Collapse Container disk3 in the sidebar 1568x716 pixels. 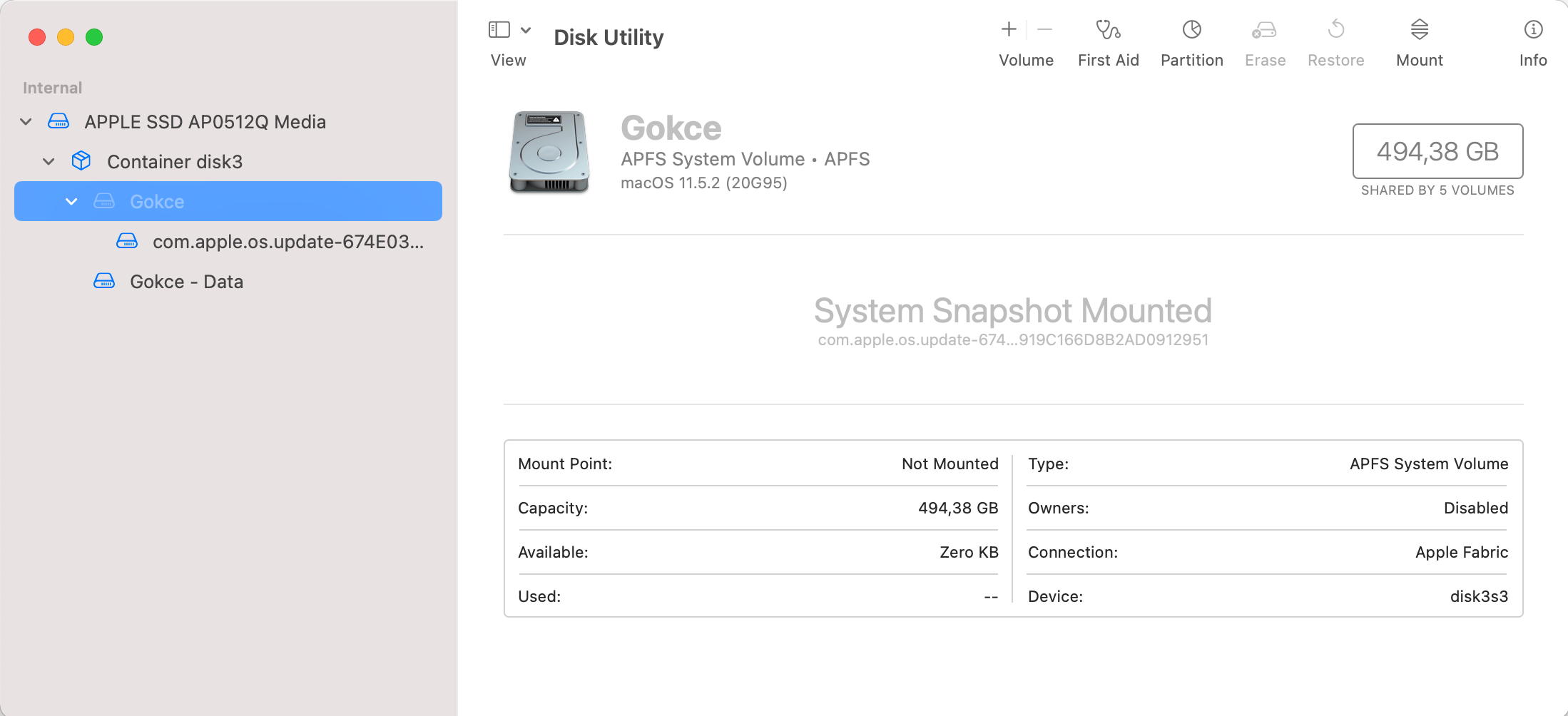49,161
